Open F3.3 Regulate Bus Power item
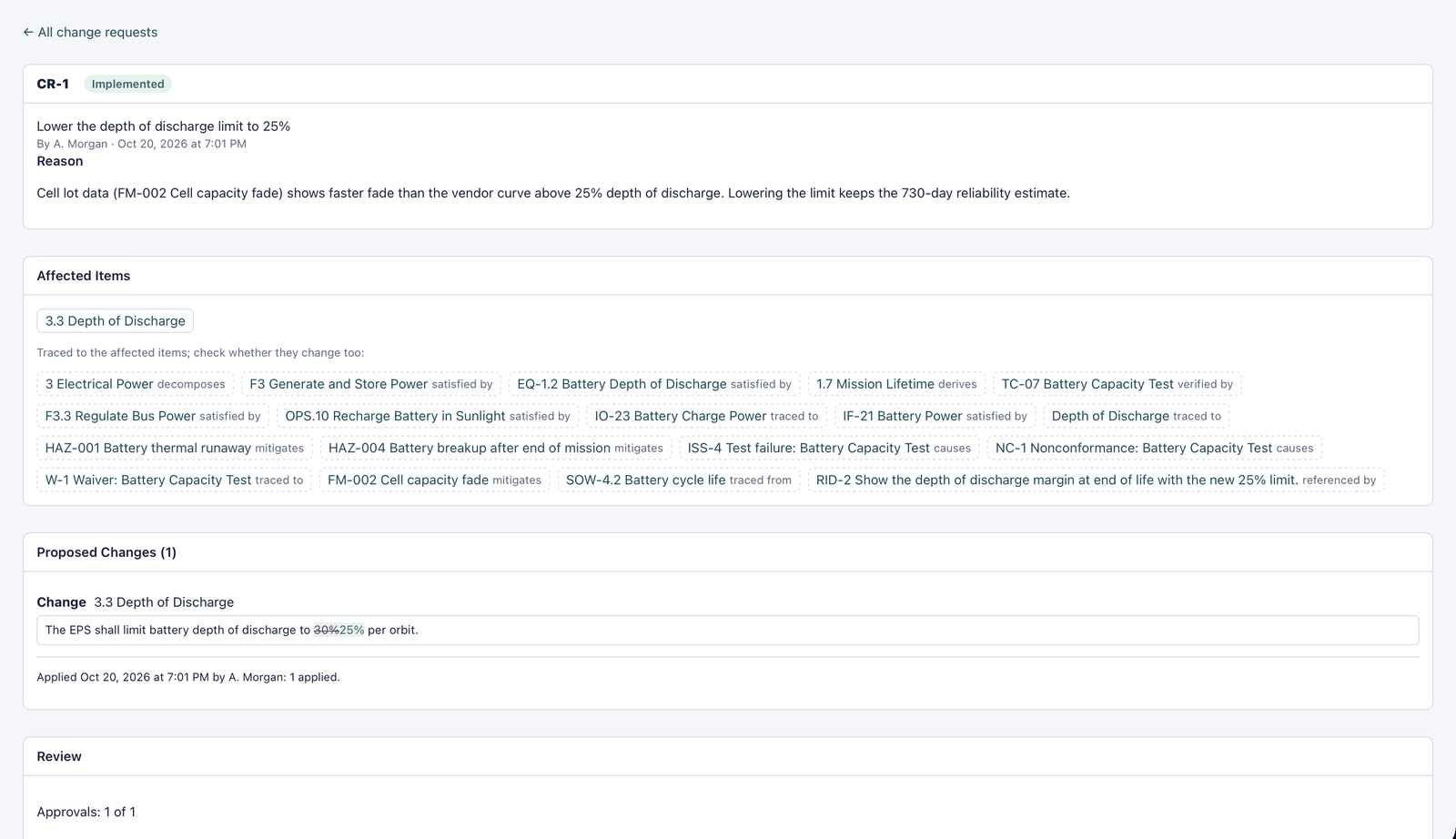Image resolution: width=1456 pixels, height=839 pixels. click(x=153, y=416)
